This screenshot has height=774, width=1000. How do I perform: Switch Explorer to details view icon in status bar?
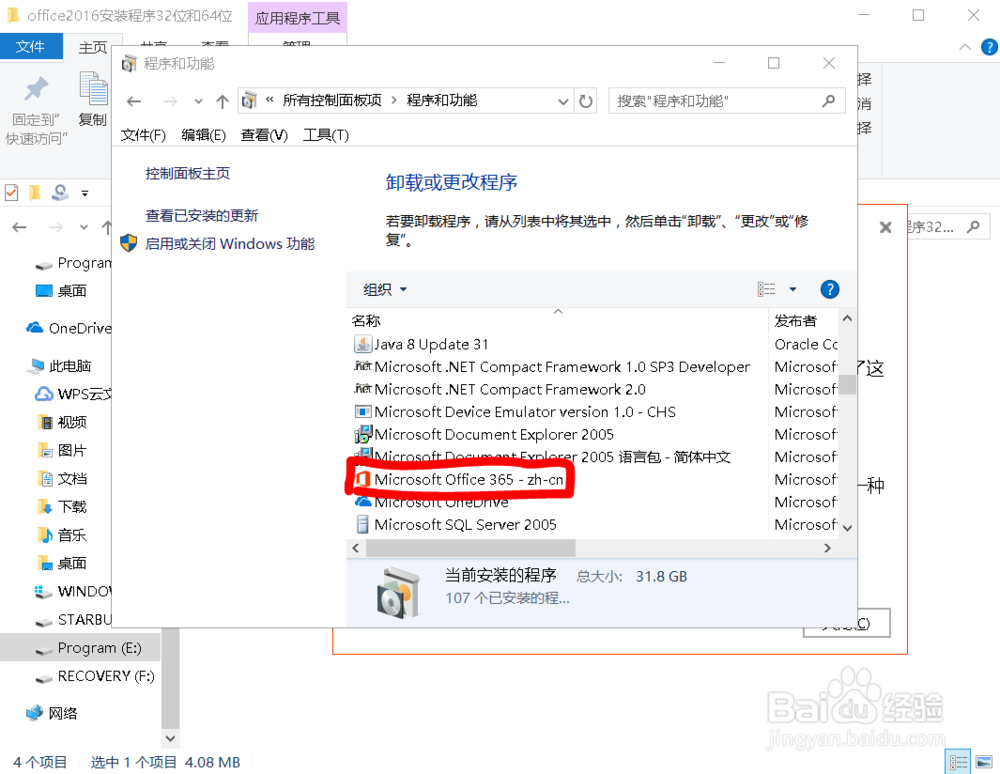click(x=958, y=762)
